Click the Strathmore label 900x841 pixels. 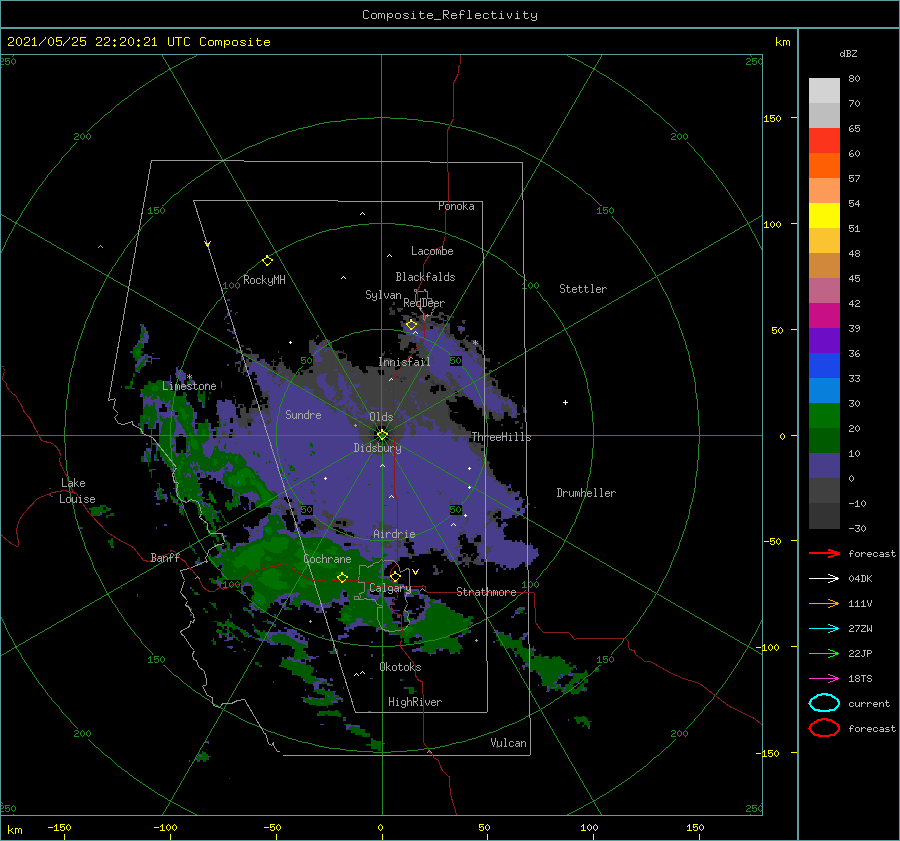[x=486, y=592]
